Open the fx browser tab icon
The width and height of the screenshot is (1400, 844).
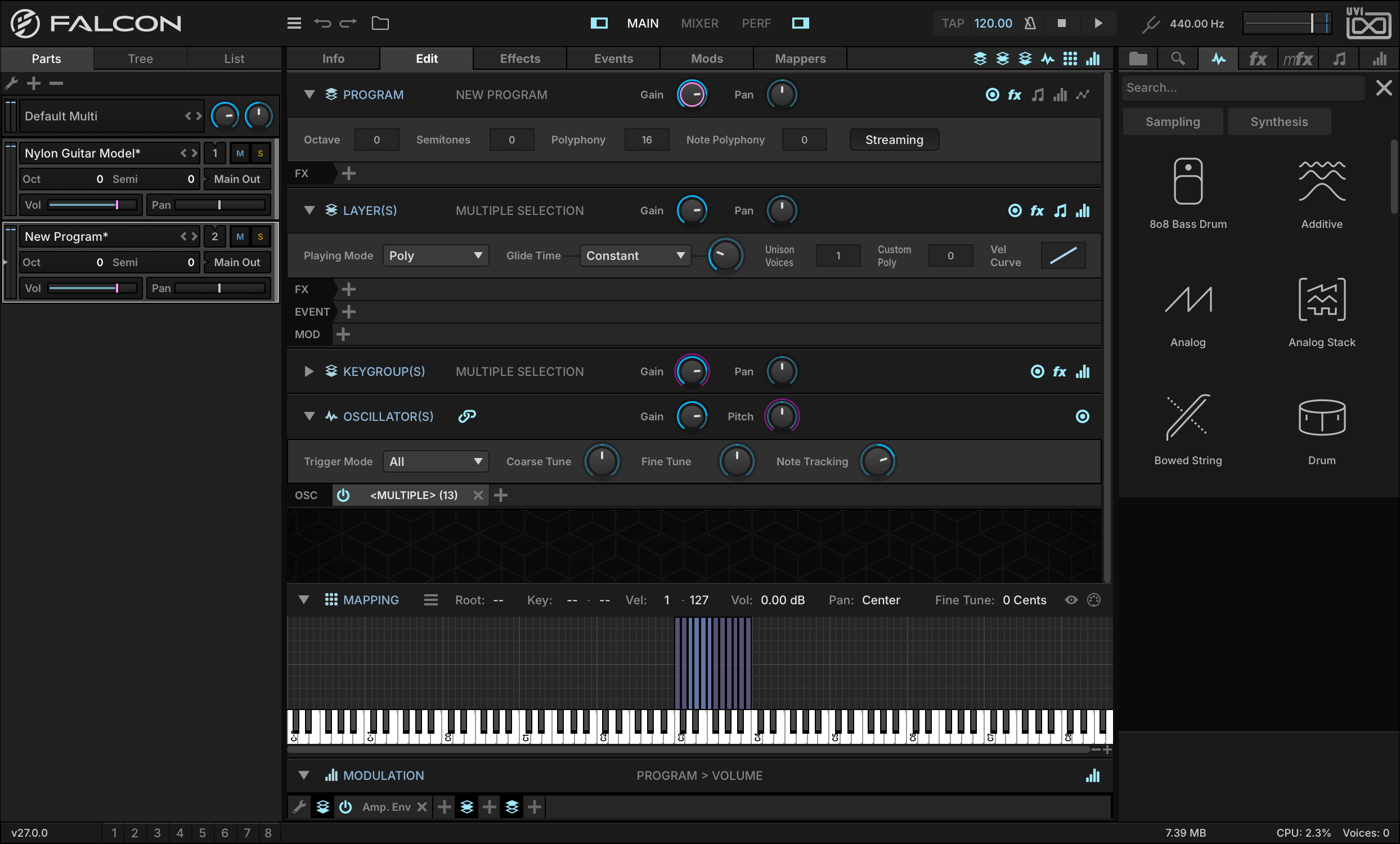click(1258, 59)
